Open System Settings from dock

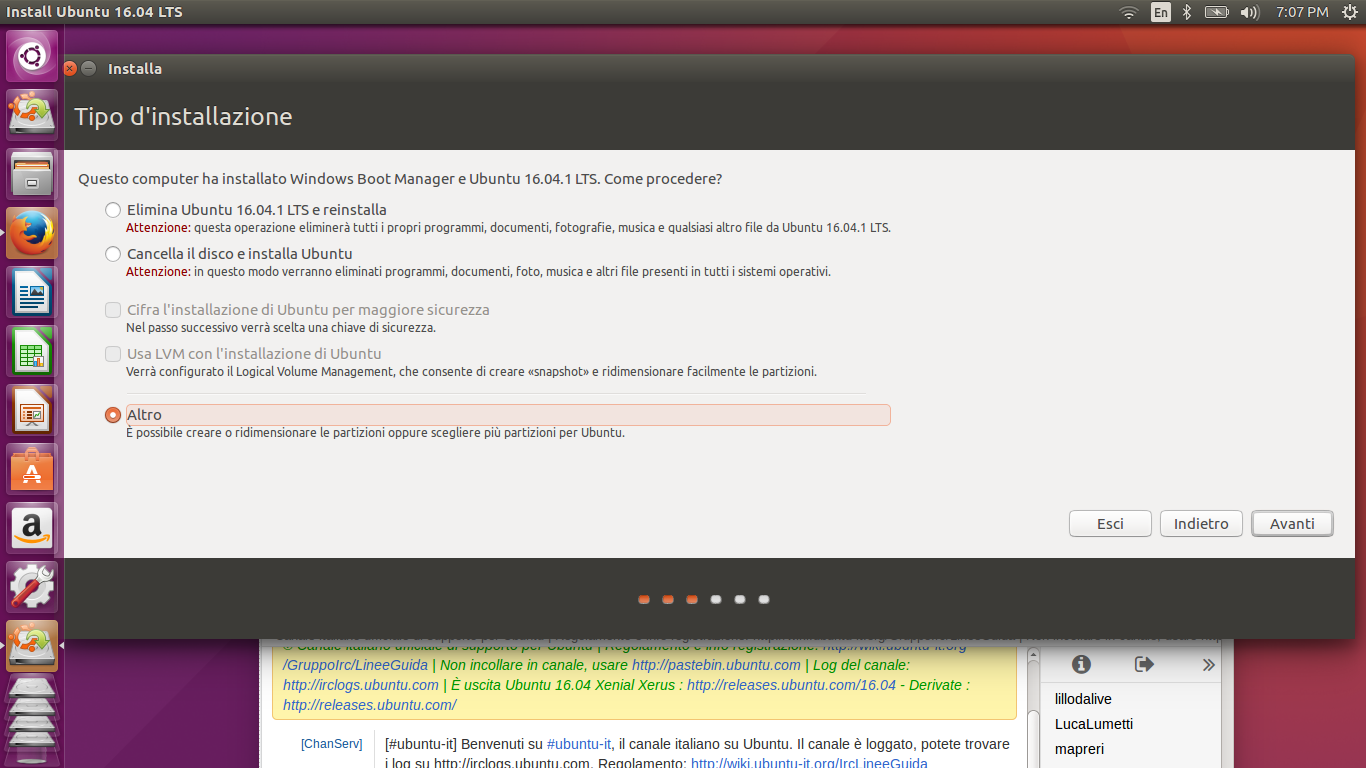pos(32,586)
